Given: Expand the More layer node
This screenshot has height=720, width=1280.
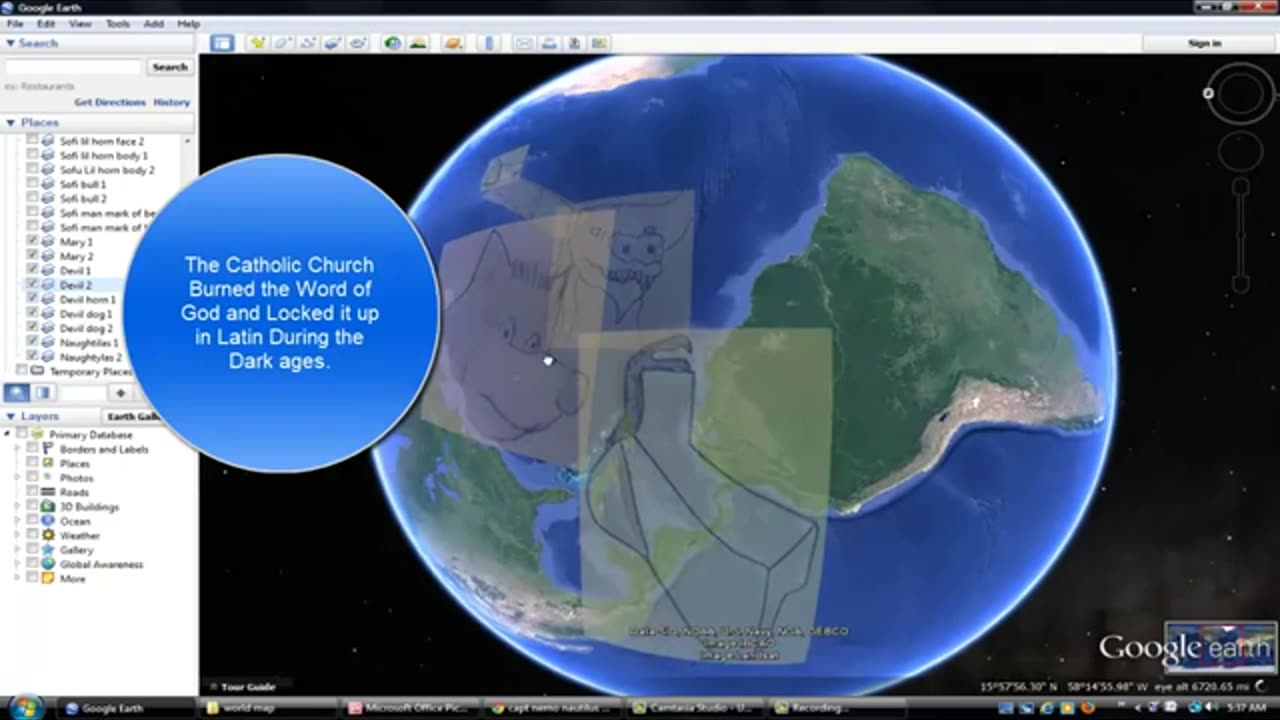Looking at the screenshot, I should click(x=18, y=579).
